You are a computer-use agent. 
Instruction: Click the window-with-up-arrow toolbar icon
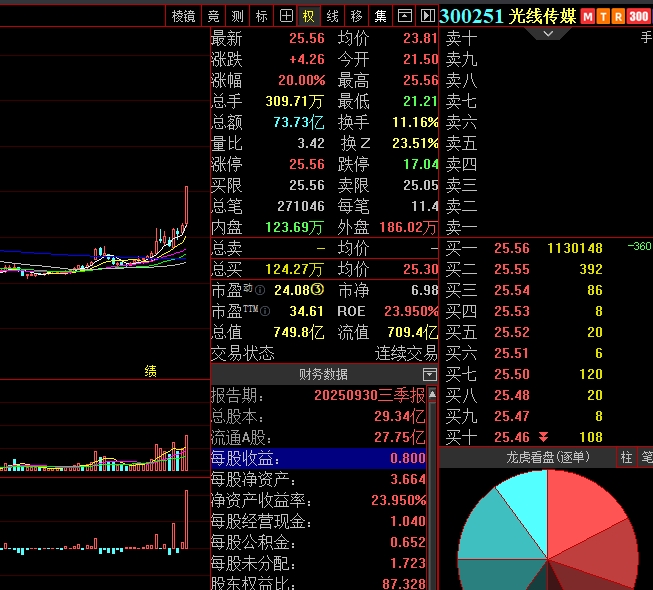(404, 16)
